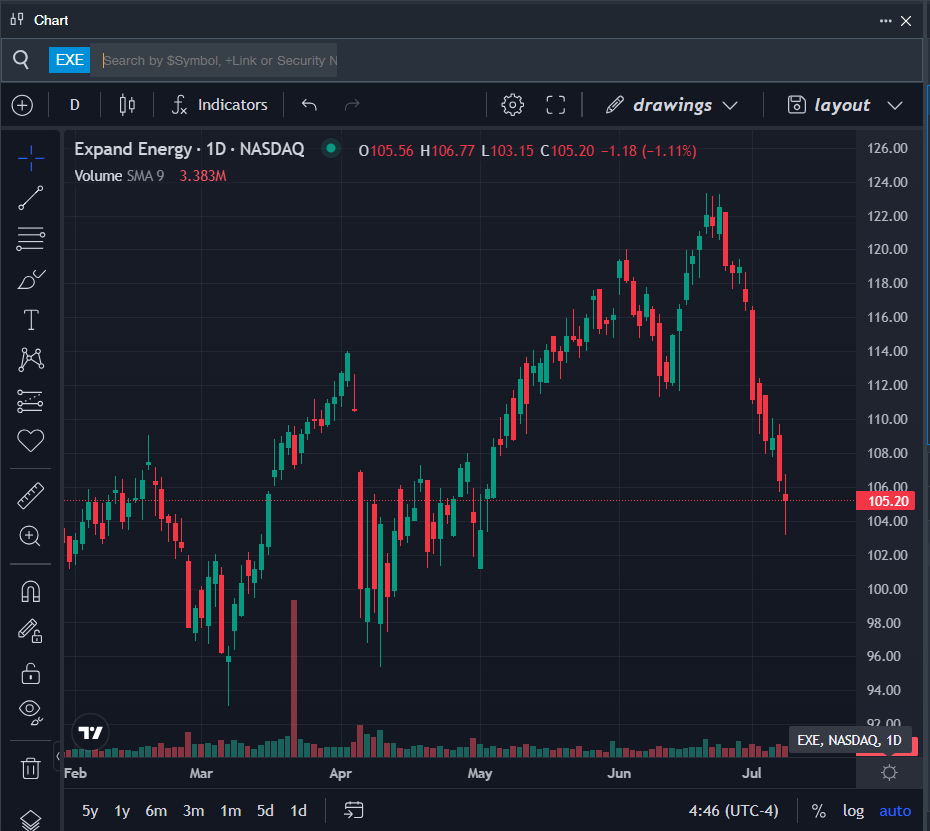This screenshot has height=831, width=930.
Task: Click the Volume SMA 9 indicator legend
Action: 119,176
